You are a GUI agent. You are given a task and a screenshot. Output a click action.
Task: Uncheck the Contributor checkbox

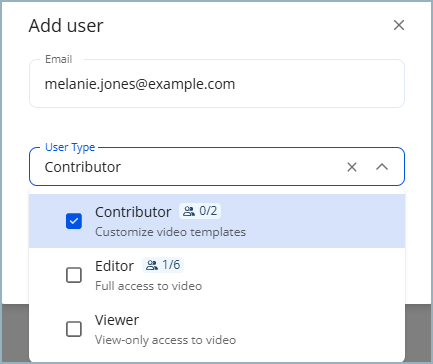click(x=74, y=221)
